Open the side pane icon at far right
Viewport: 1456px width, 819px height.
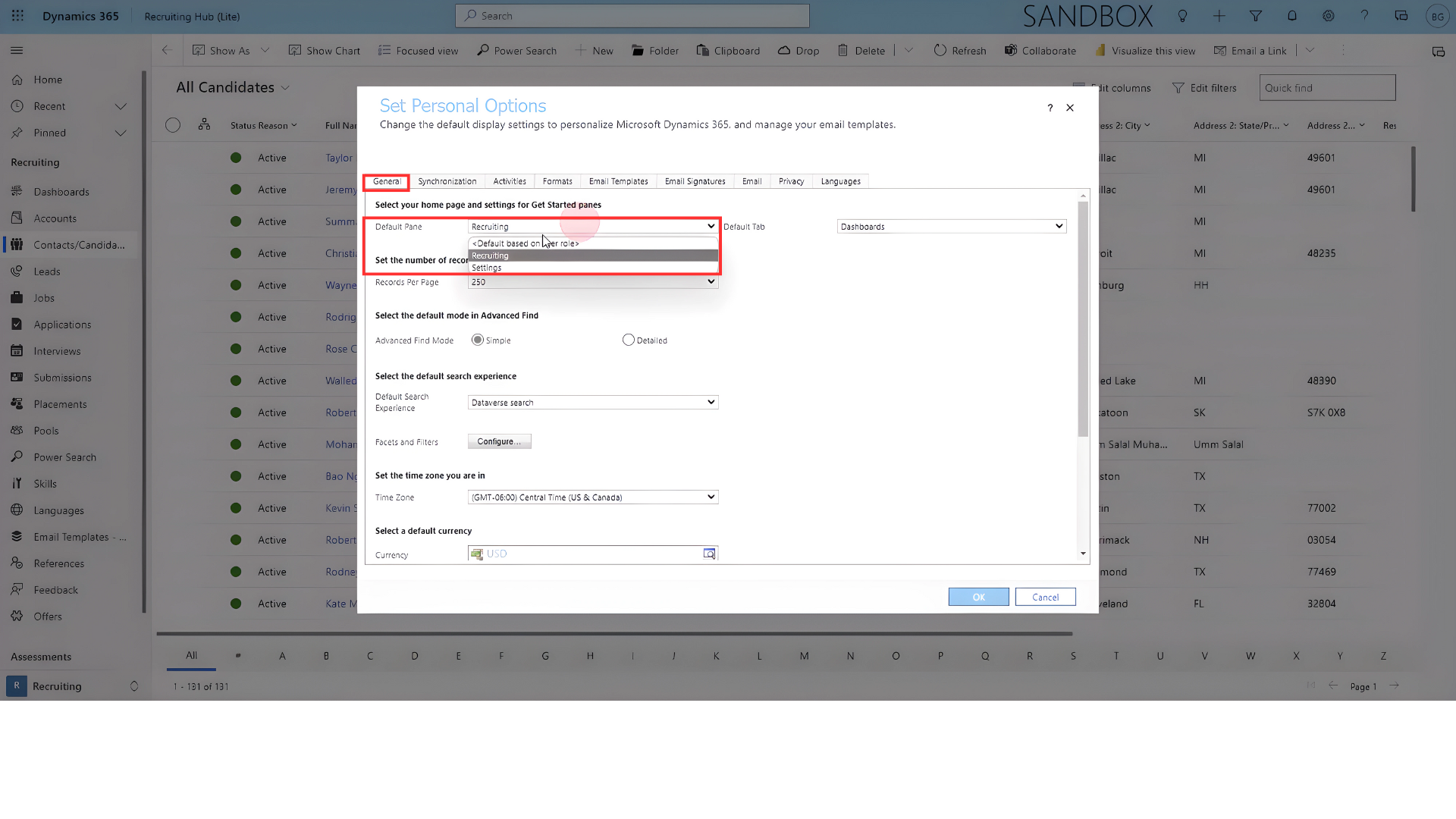click(1438, 52)
